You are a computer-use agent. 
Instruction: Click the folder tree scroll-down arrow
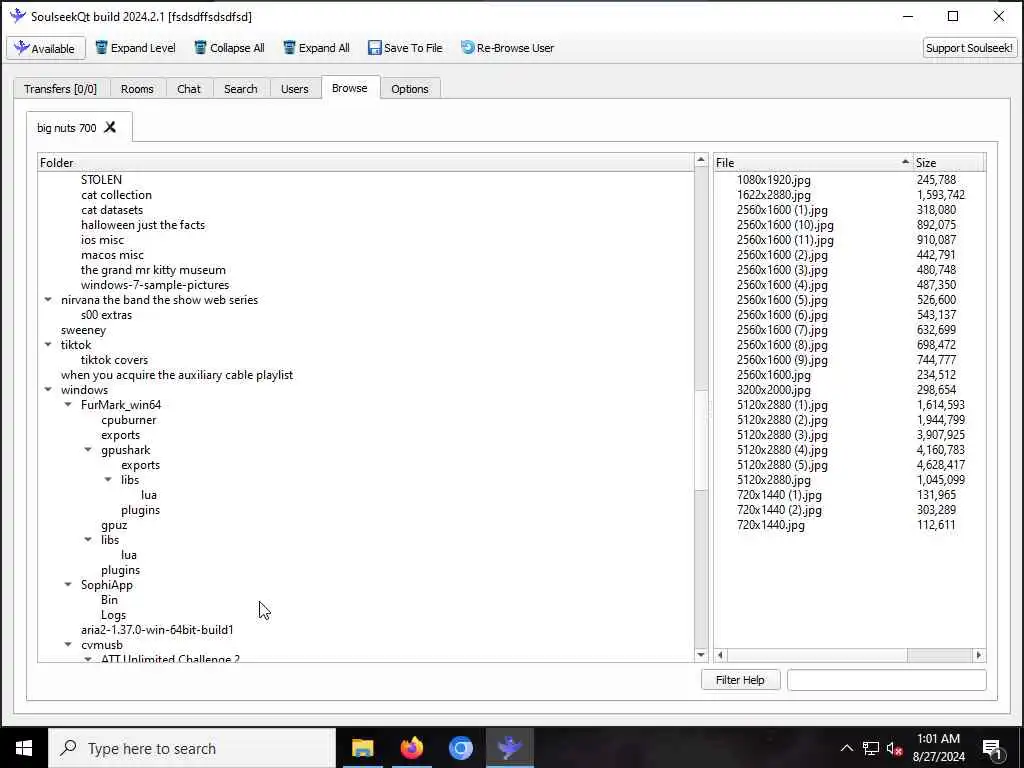[701, 655]
